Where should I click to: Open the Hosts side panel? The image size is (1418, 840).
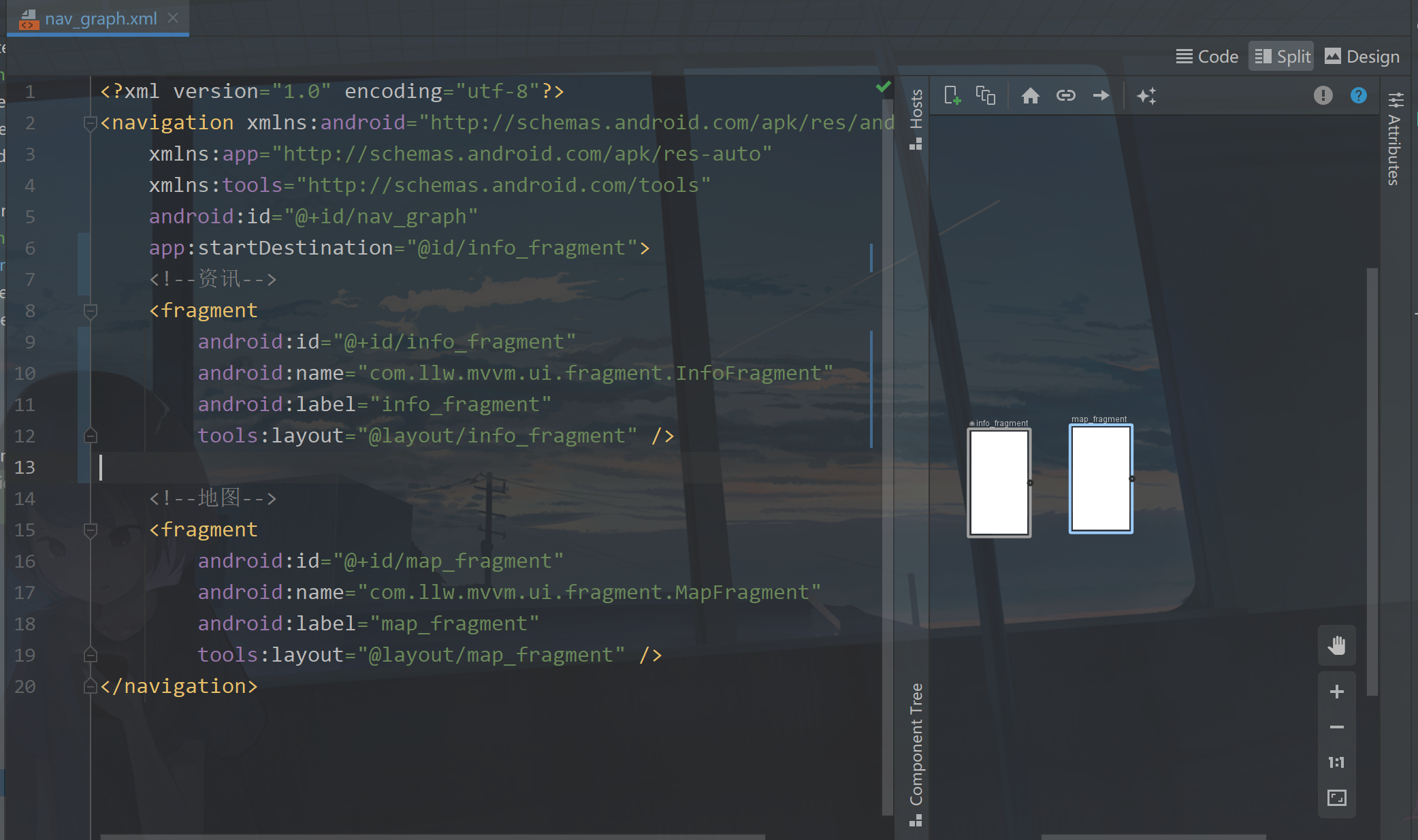pos(916,119)
